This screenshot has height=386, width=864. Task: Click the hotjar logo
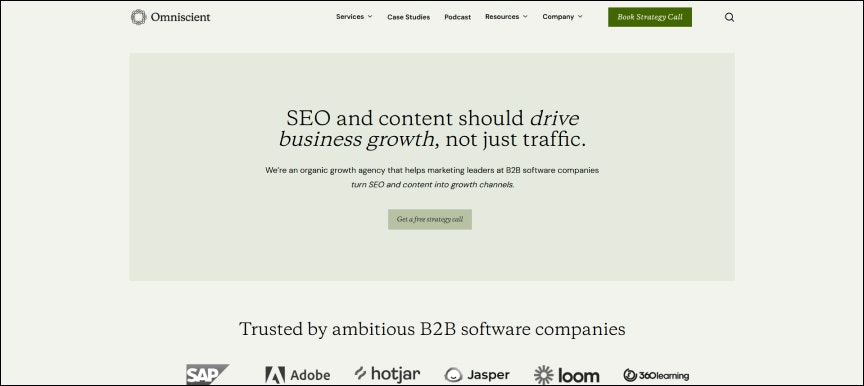click(x=387, y=374)
